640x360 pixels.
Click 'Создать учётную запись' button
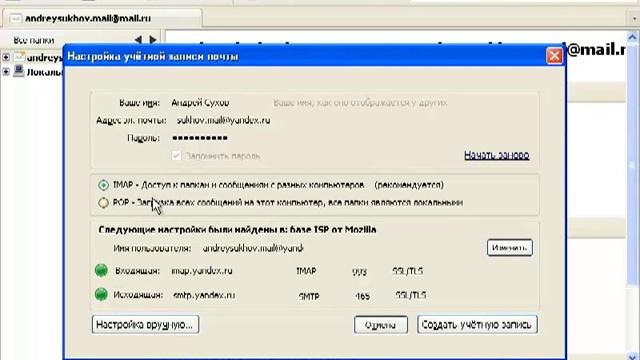477,325
